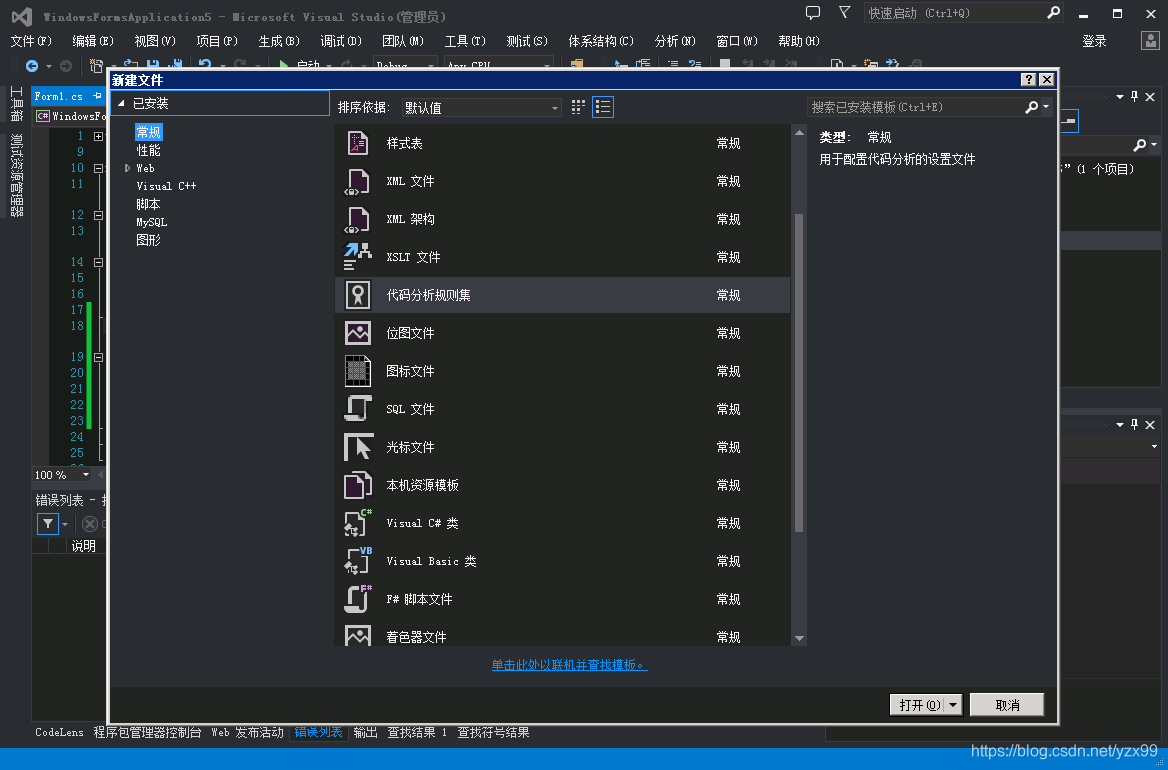Click the pin icon on Form1.cs tab
This screenshot has width=1168, height=770.
click(x=97, y=96)
